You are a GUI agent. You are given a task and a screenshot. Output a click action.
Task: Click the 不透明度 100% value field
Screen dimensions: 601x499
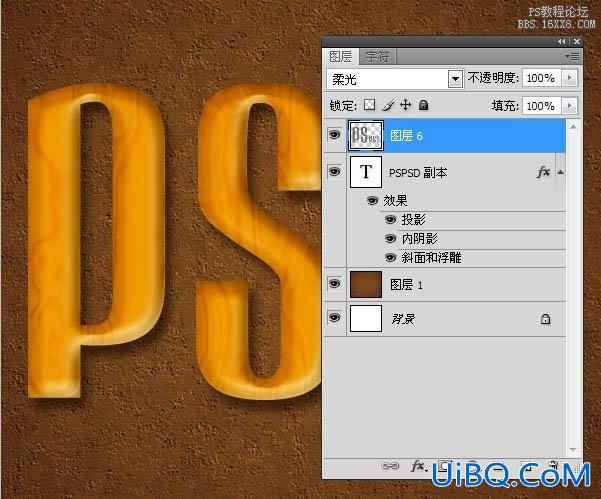pos(541,78)
